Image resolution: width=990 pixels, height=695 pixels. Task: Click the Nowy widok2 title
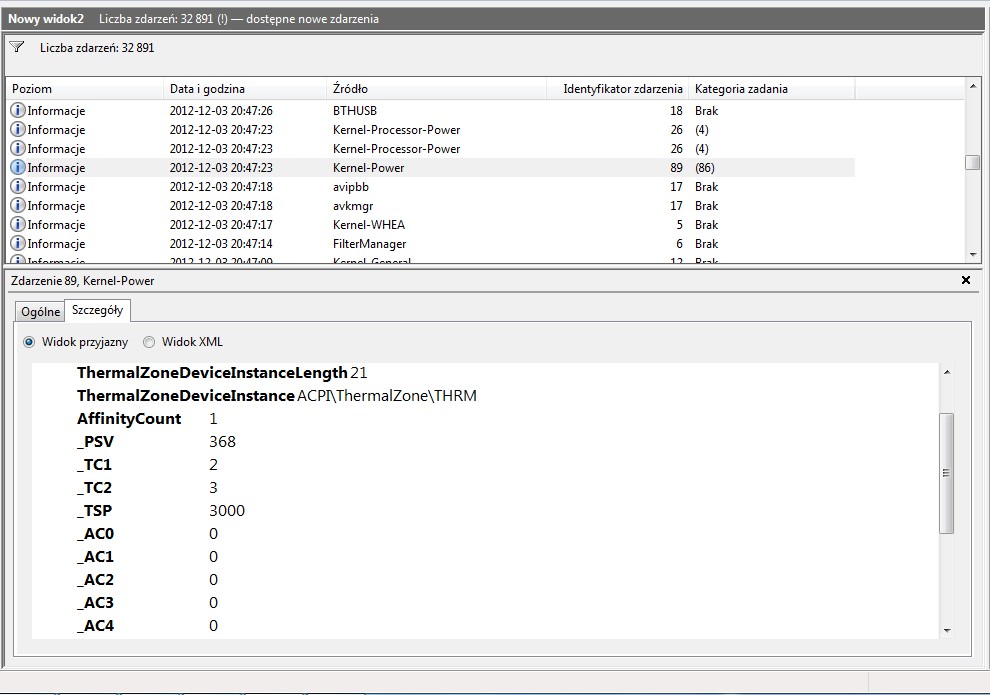45,19
